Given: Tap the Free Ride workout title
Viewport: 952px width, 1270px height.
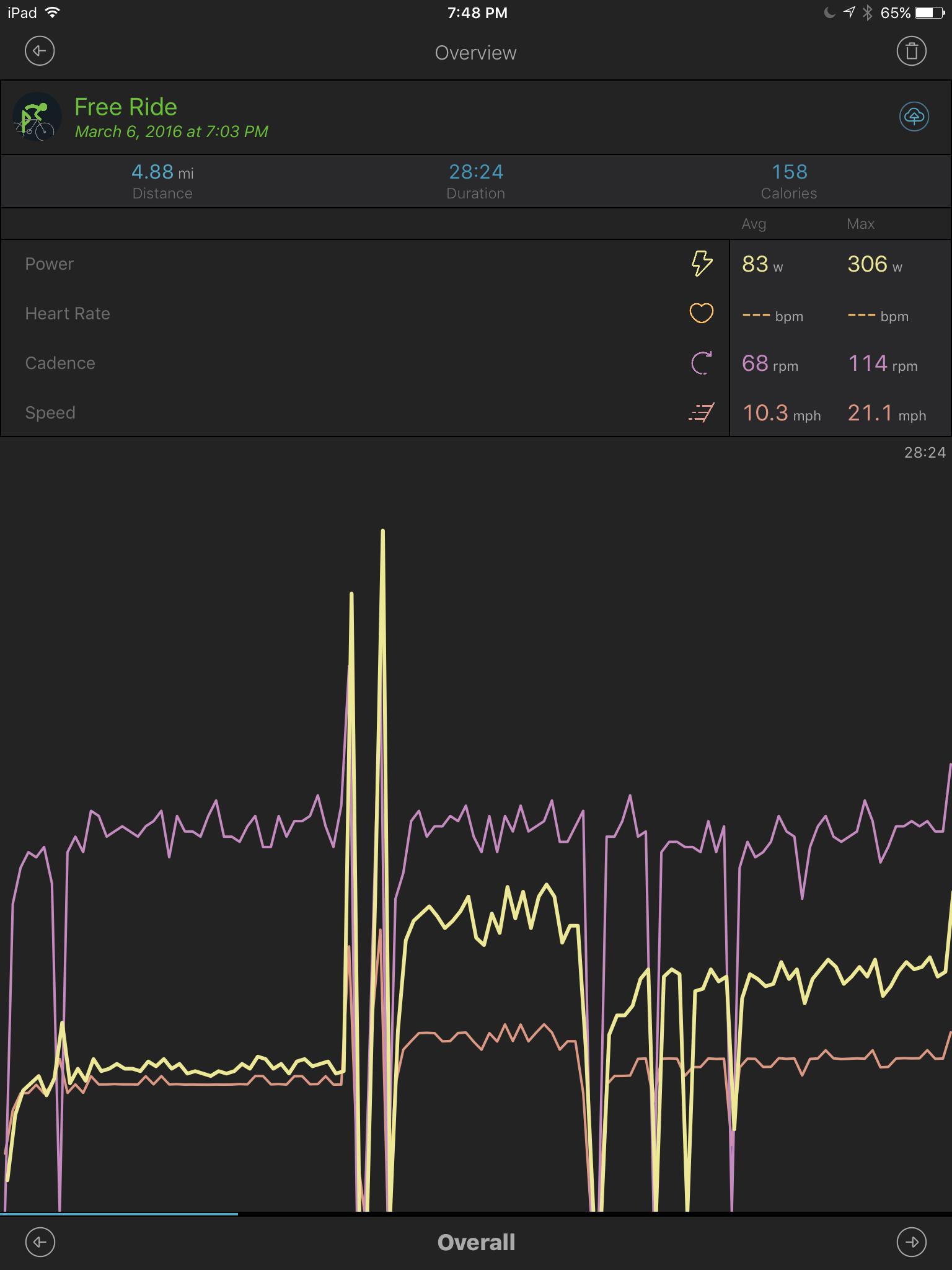Looking at the screenshot, I should (x=126, y=107).
